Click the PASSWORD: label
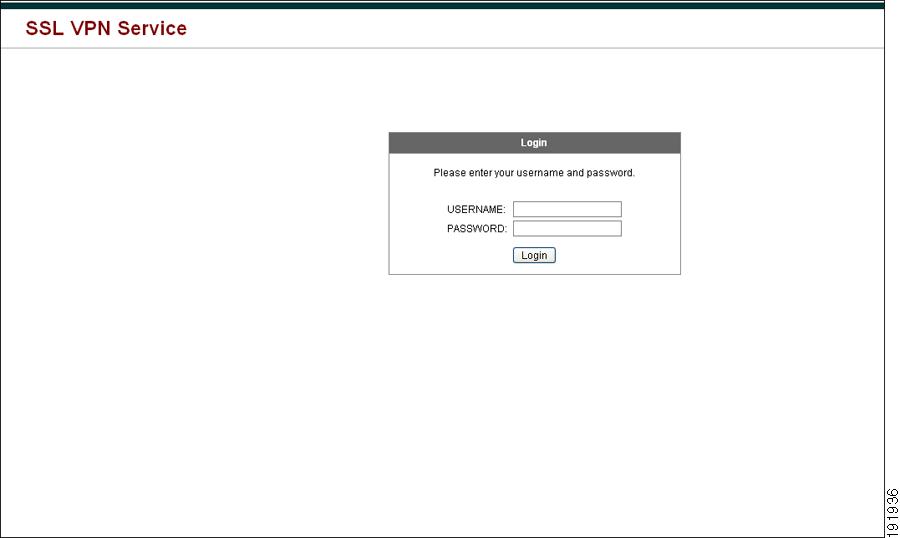This screenshot has height=538, width=900. [476, 229]
